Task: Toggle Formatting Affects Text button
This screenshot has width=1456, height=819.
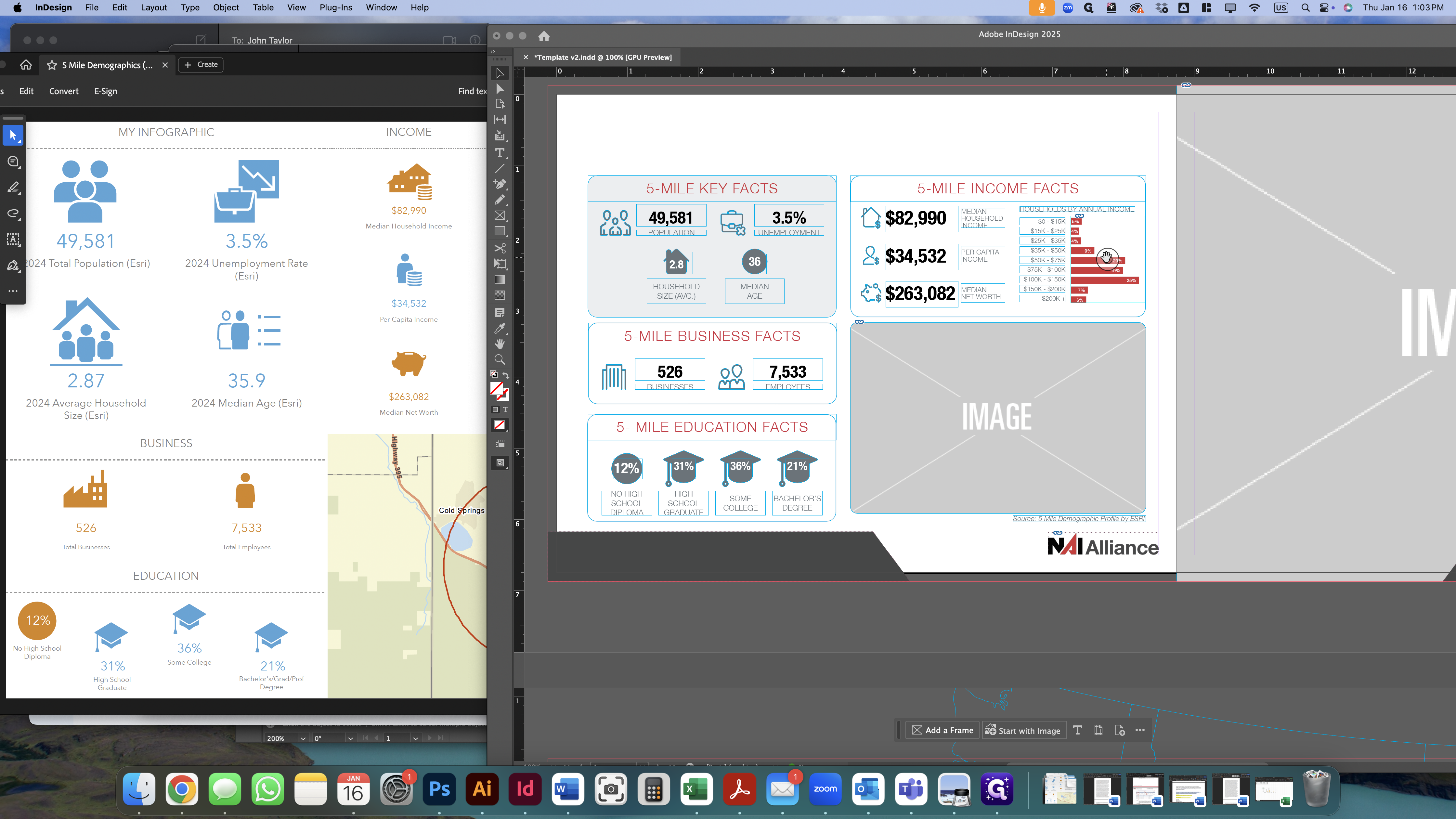Action: pyautogui.click(x=506, y=410)
